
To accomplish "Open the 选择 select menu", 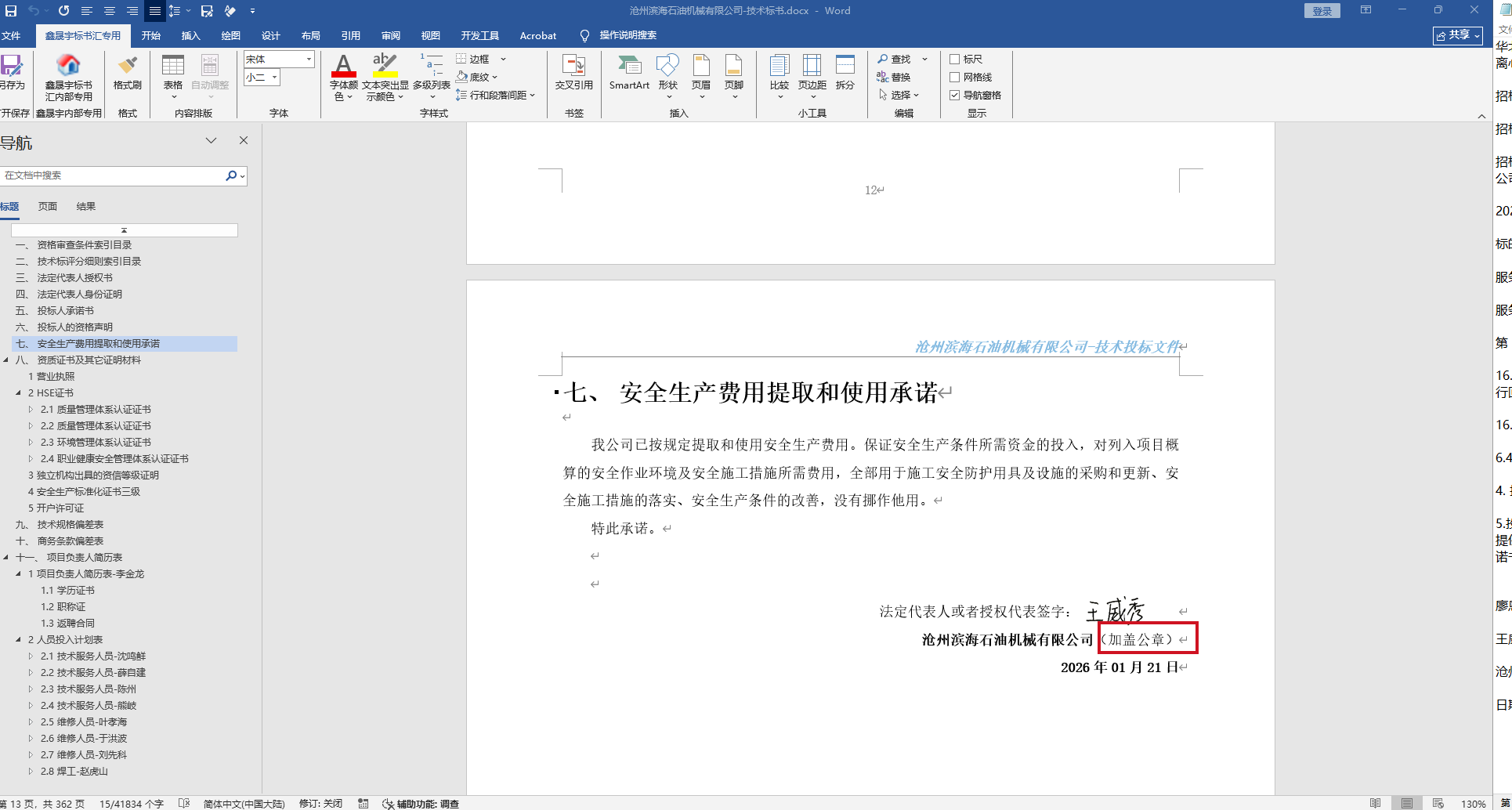I will tap(898, 95).
